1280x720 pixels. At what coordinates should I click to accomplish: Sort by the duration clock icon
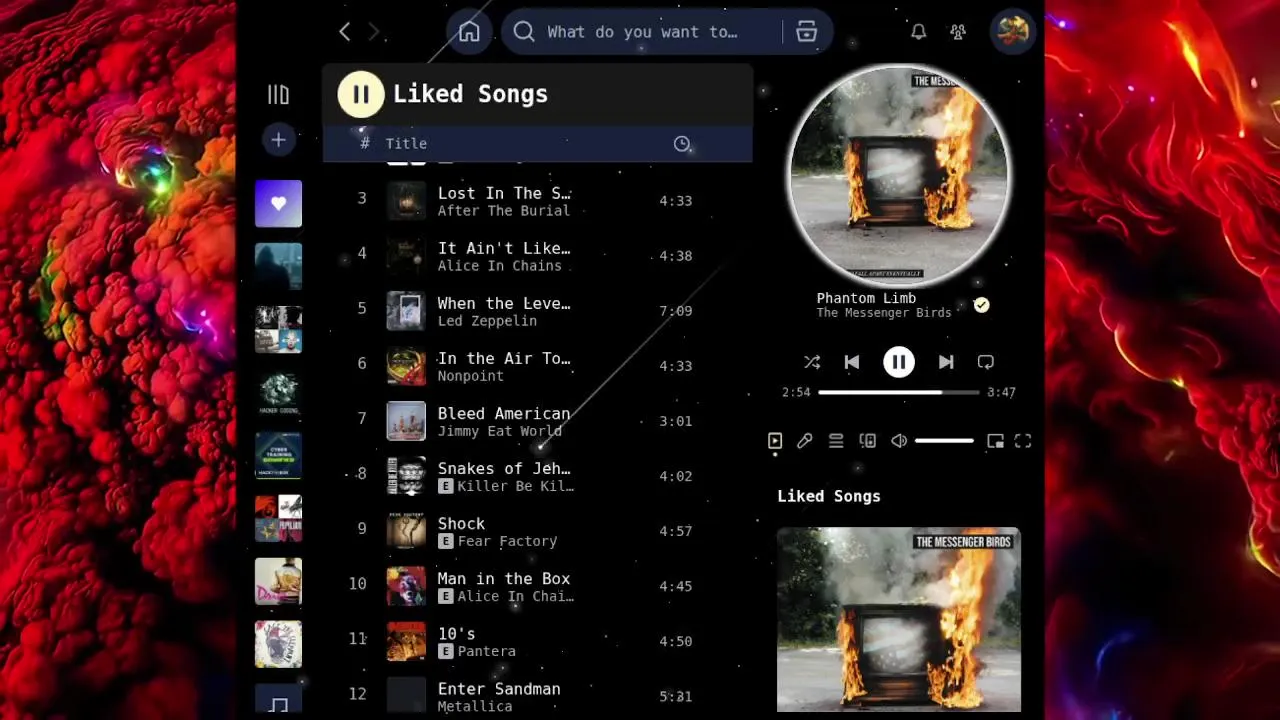[x=682, y=144]
